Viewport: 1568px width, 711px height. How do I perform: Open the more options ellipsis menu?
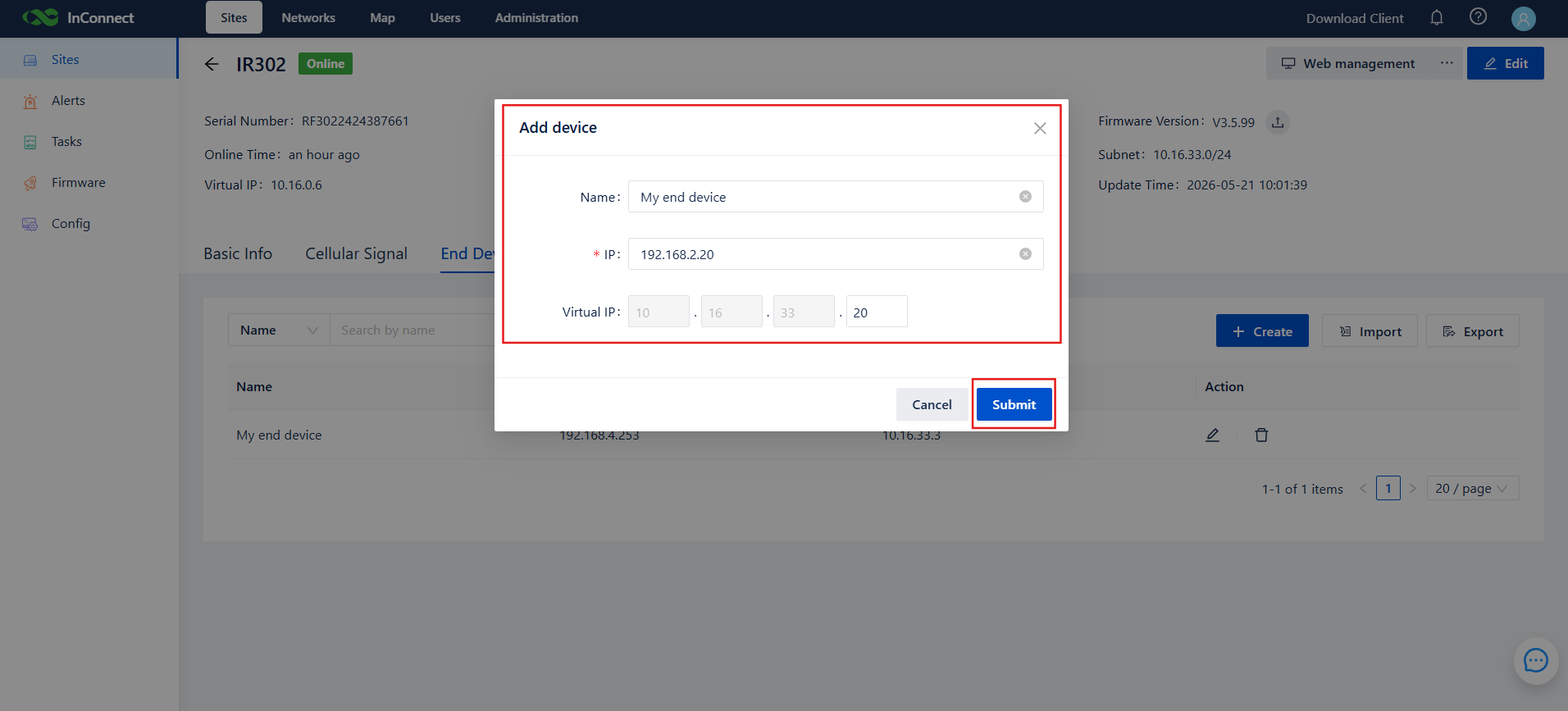(x=1447, y=63)
